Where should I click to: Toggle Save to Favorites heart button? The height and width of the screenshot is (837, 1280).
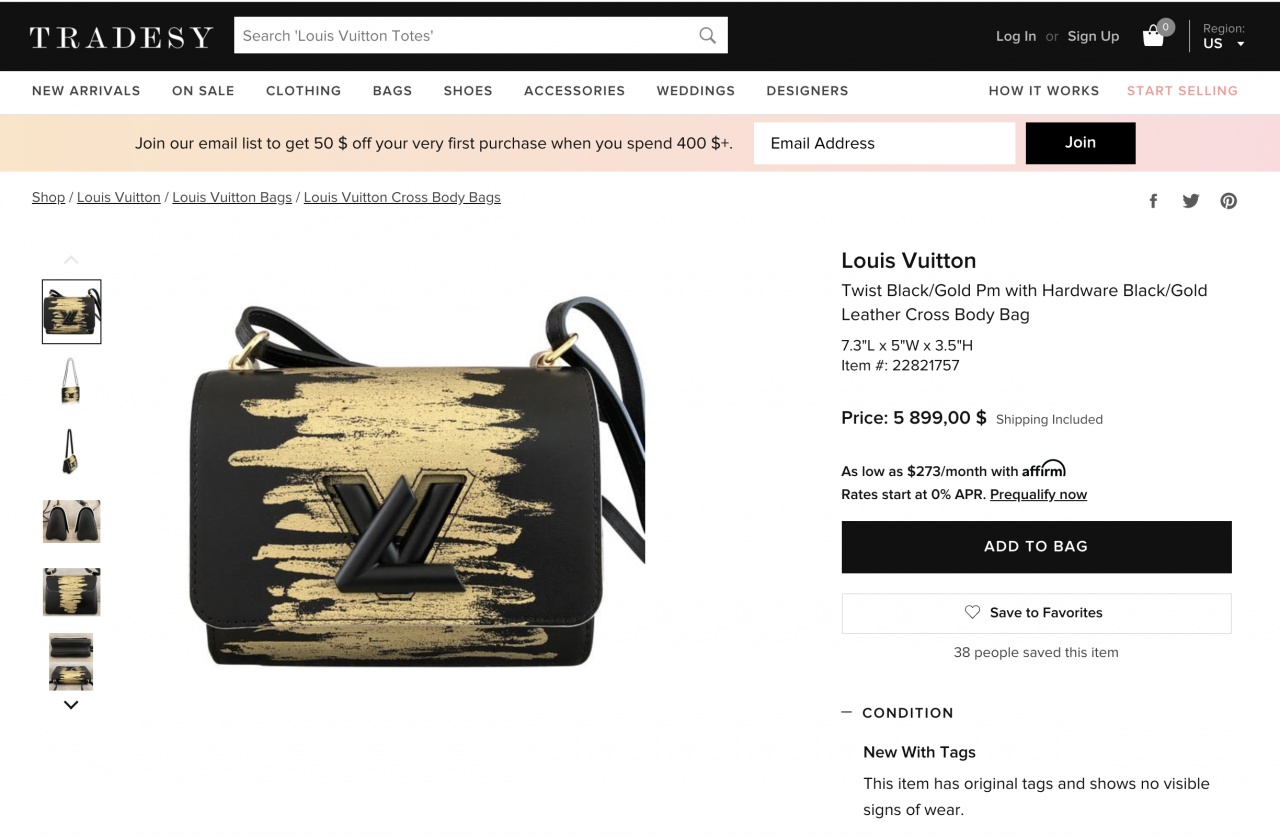pos(1036,613)
